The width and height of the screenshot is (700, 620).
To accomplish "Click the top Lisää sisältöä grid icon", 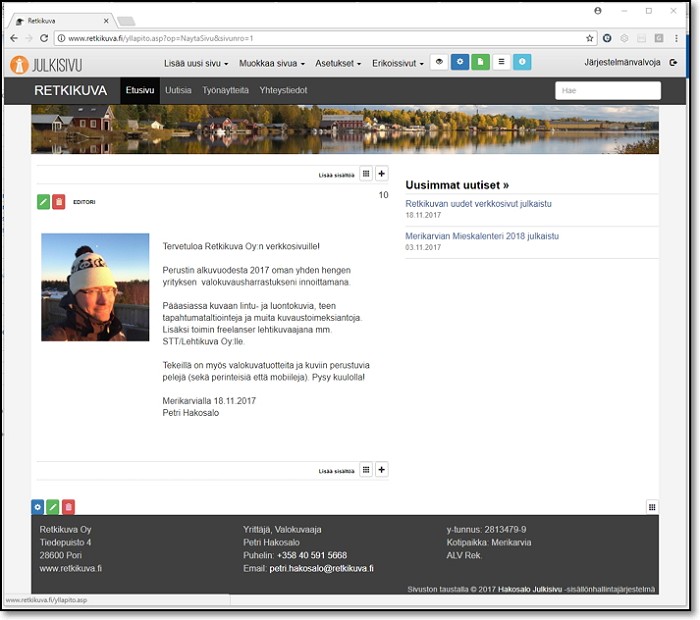I will [366, 174].
